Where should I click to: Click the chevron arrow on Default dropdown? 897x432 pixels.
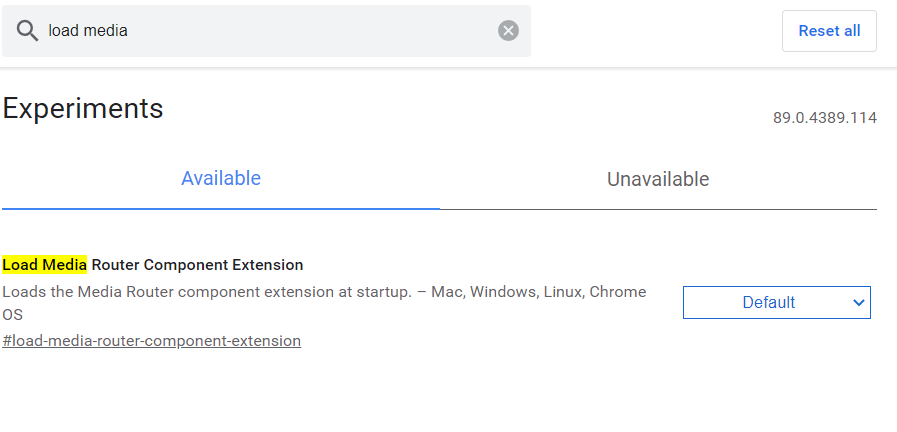(859, 302)
